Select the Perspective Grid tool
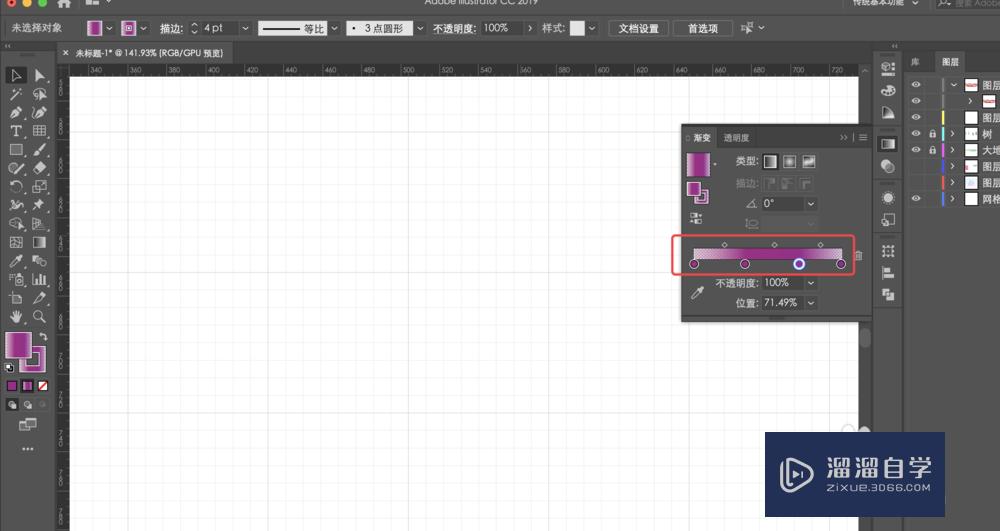The width and height of the screenshot is (1000, 531). pyautogui.click(x=40, y=224)
